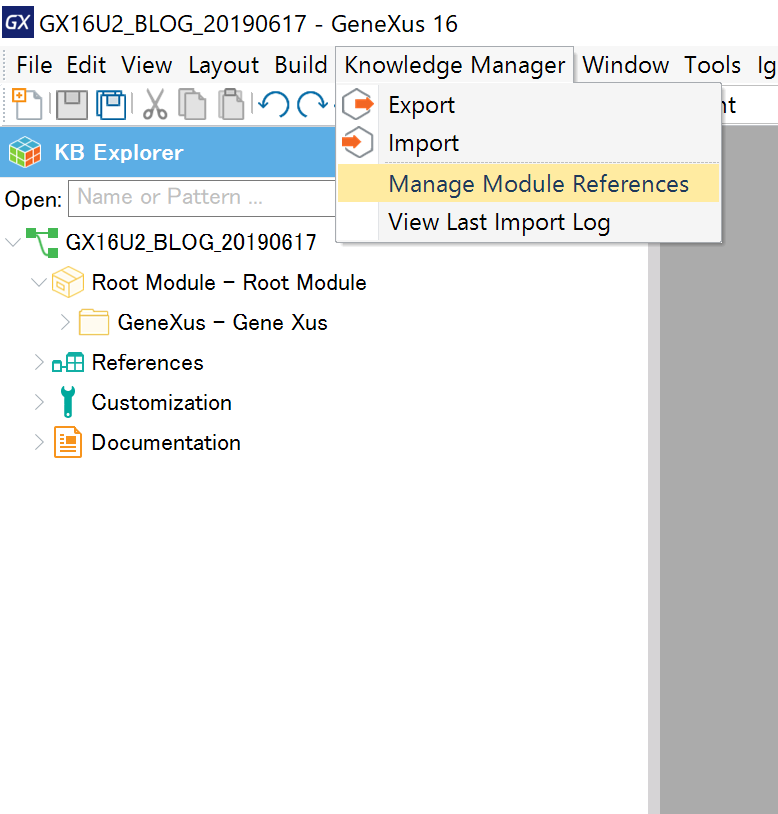Click the Paste clipboard icon
Image resolution: width=778 pixels, height=814 pixels.
pos(231,104)
